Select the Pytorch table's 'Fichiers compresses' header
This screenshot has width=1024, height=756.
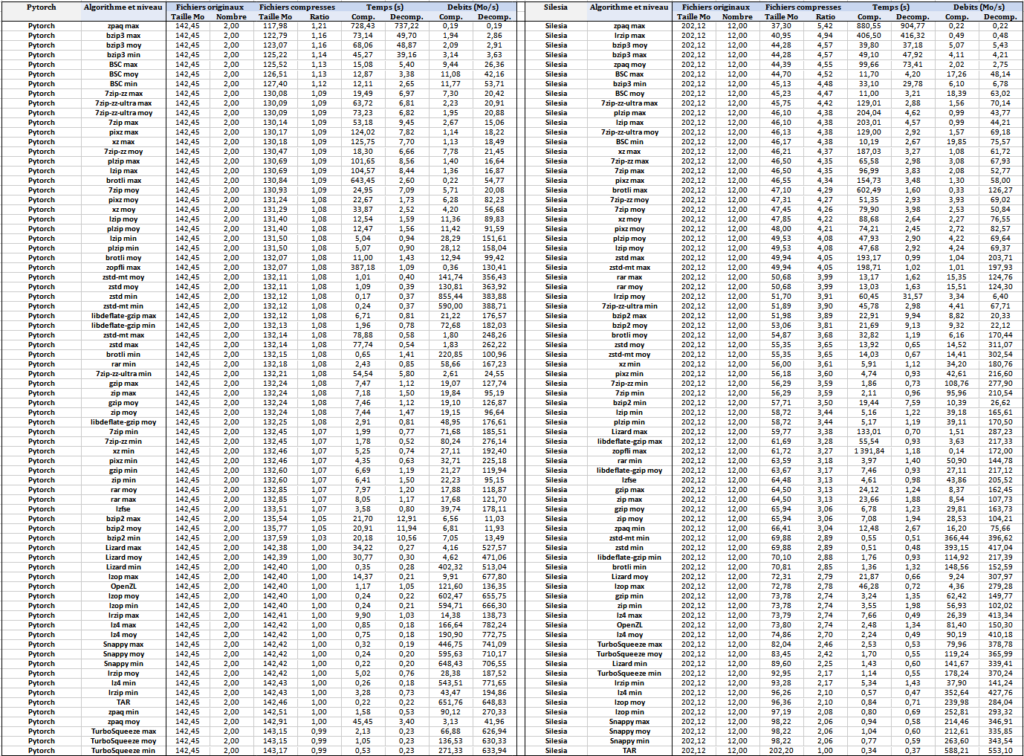tap(297, 7)
